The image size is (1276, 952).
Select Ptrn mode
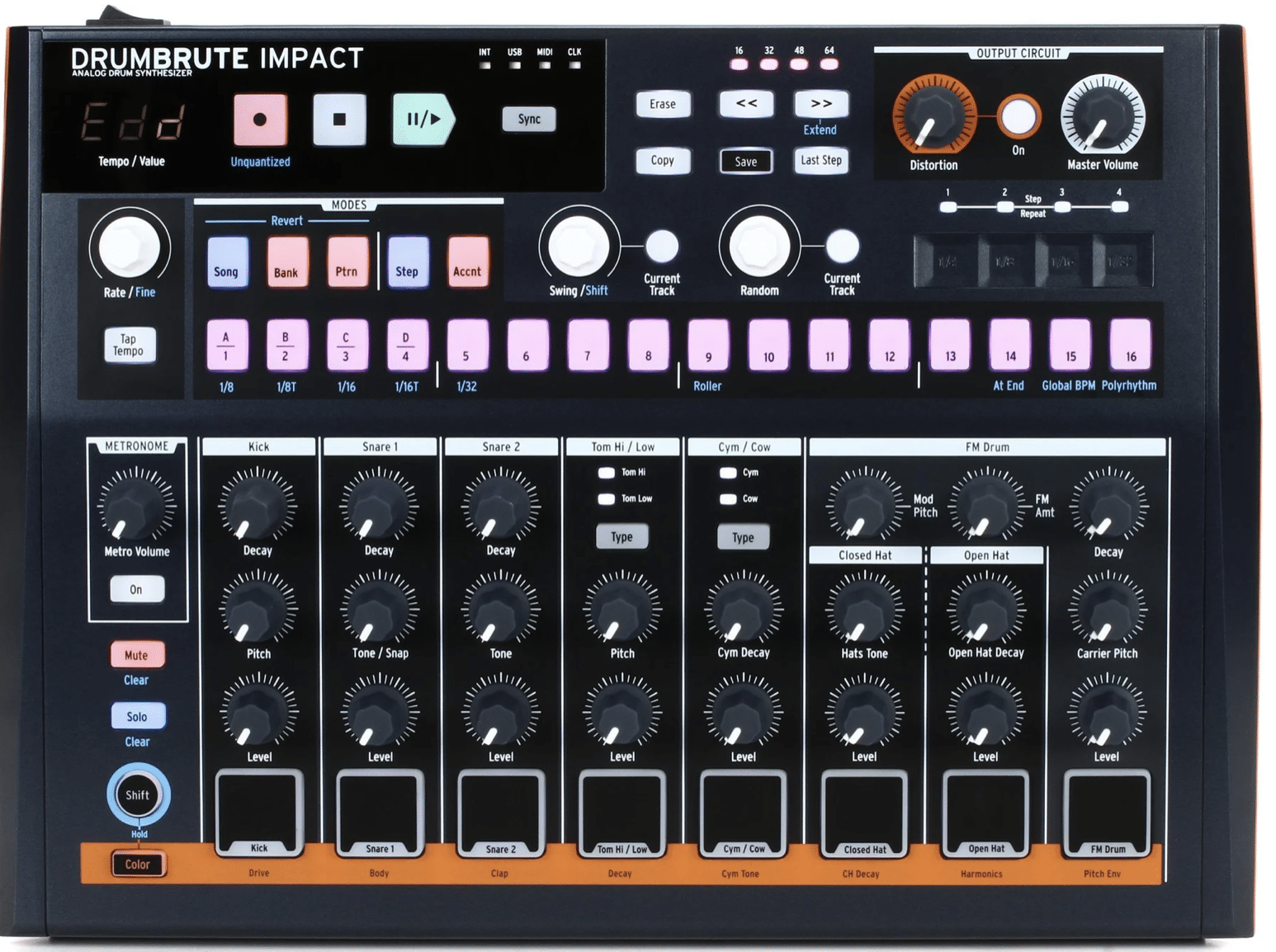tap(347, 262)
